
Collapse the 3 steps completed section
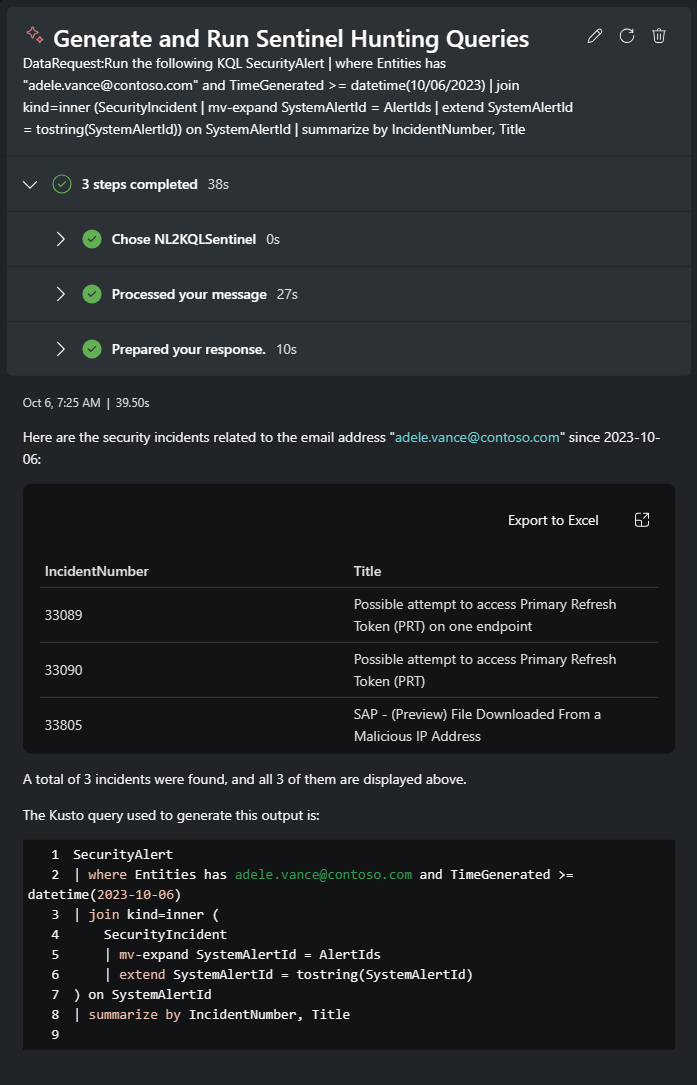[x=30, y=184]
